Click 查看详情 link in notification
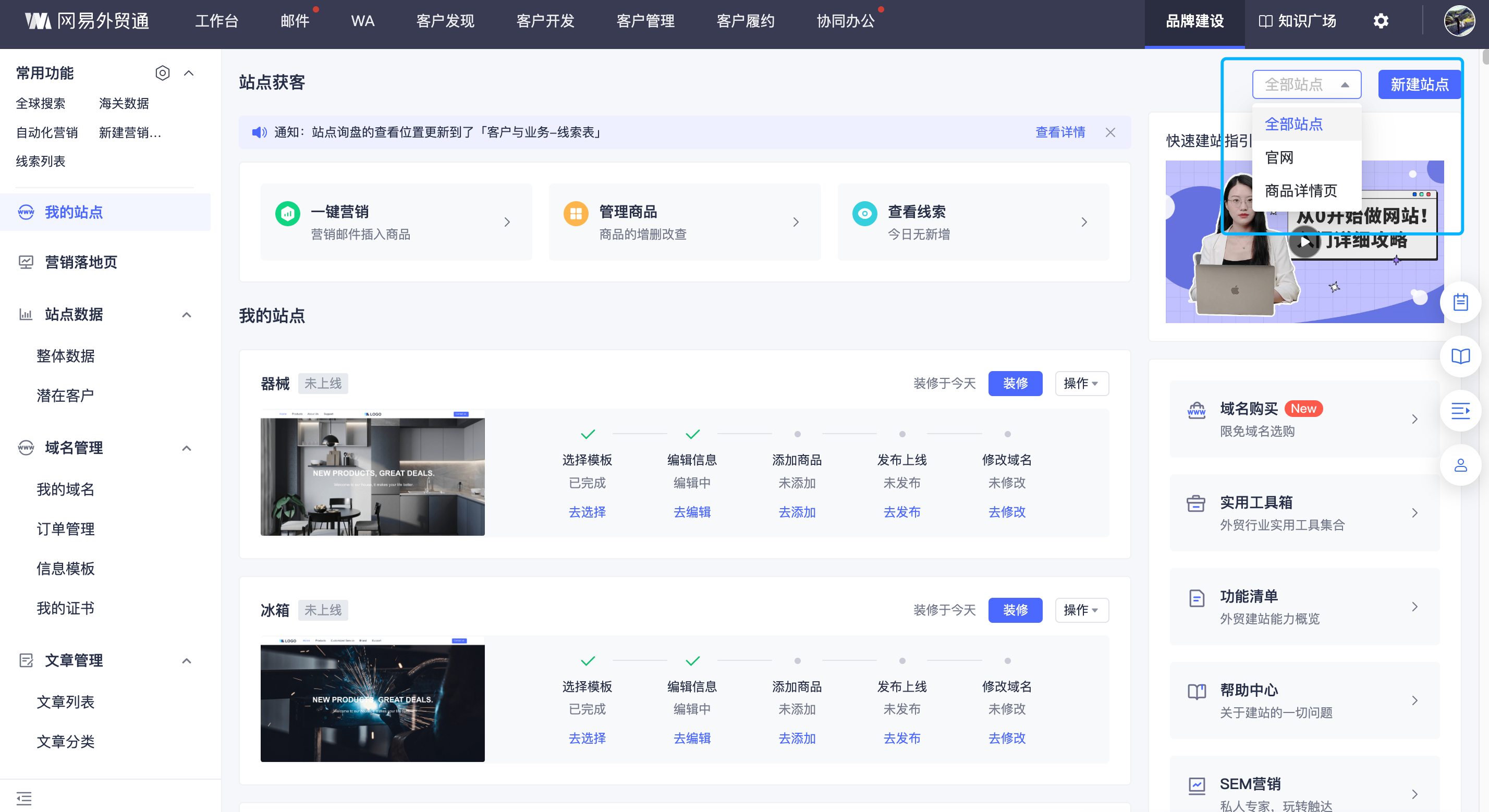Image resolution: width=1489 pixels, height=812 pixels. tap(1059, 132)
